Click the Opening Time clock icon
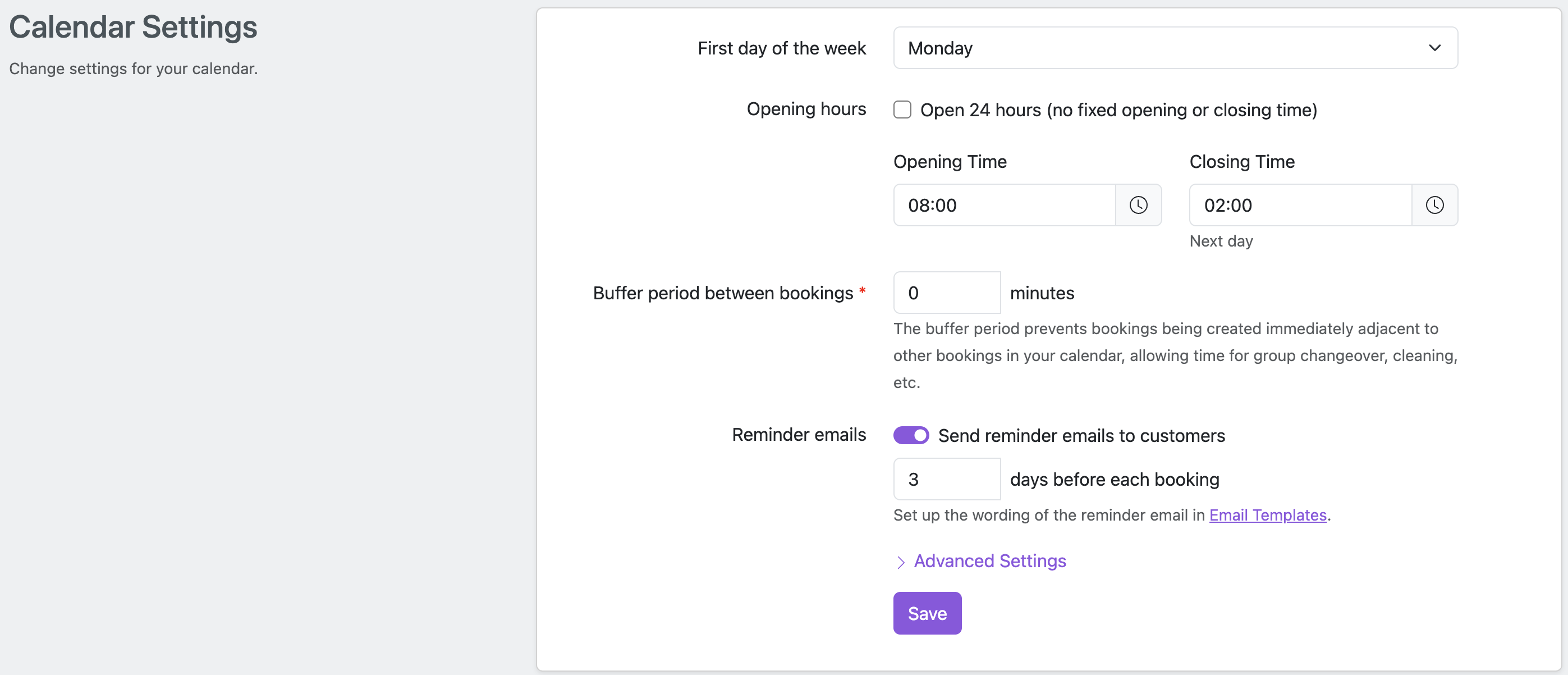 click(x=1138, y=205)
